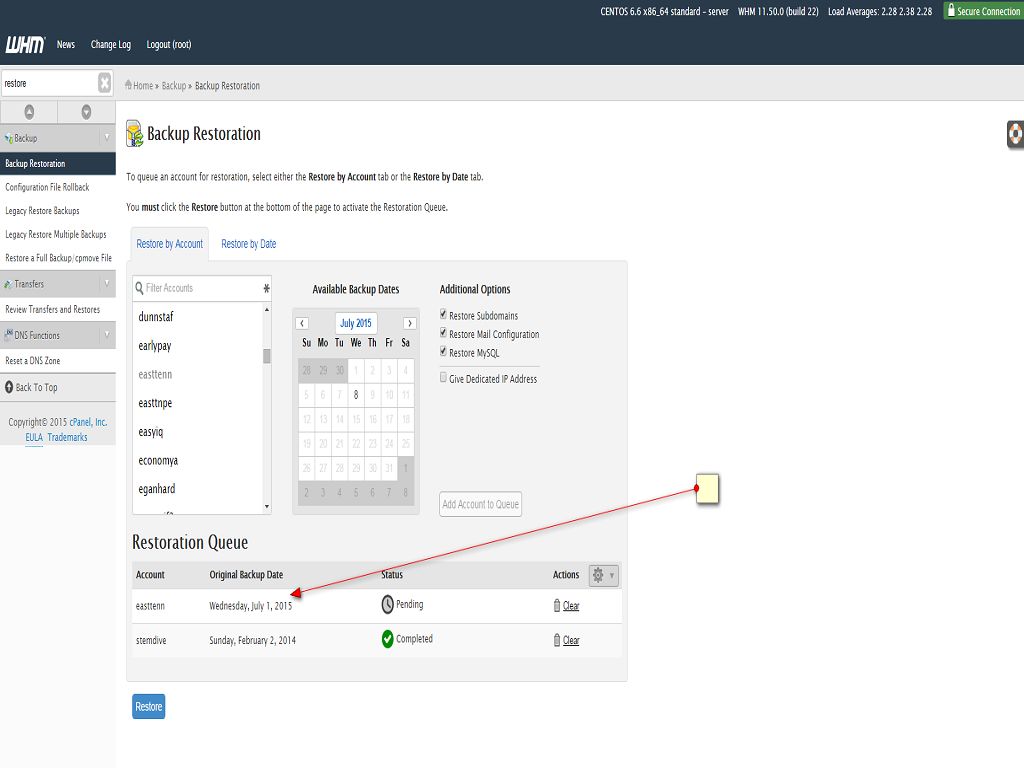Click Clear link for stemdive
This screenshot has height=768, width=1024.
571,640
